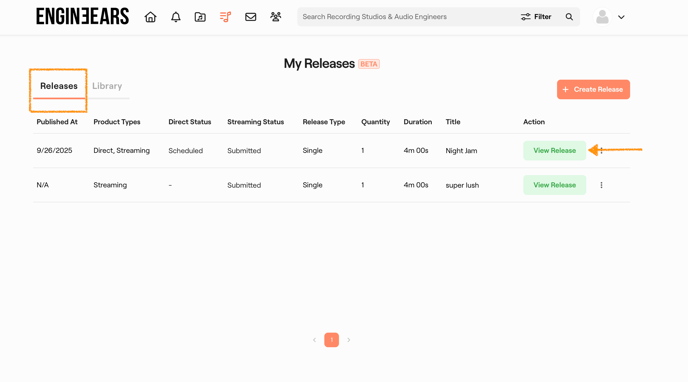Image resolution: width=688 pixels, height=382 pixels.
Task: View Release for super lush
Action: pyautogui.click(x=555, y=185)
